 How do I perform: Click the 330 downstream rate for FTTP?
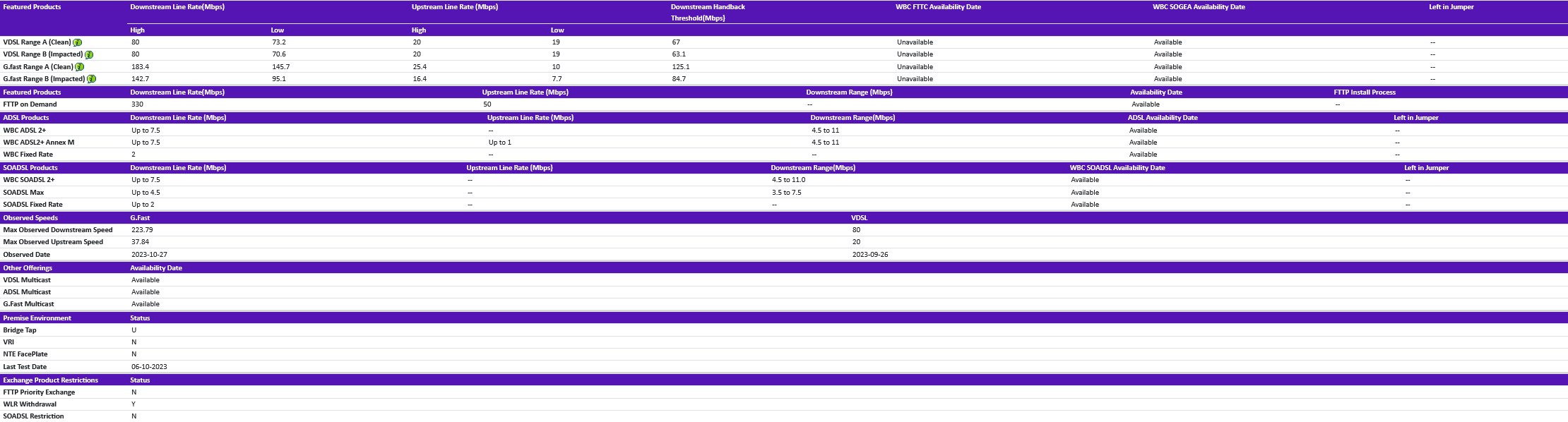(x=137, y=104)
